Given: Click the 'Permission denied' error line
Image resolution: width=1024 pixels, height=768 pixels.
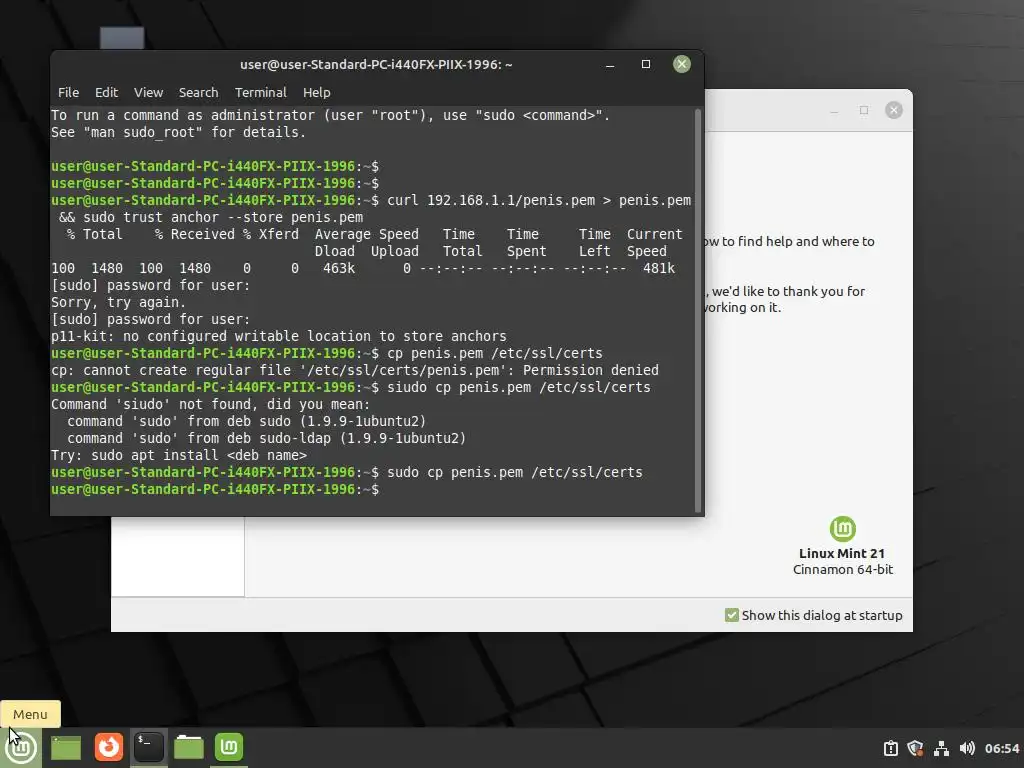Looking at the screenshot, I should [355, 370].
